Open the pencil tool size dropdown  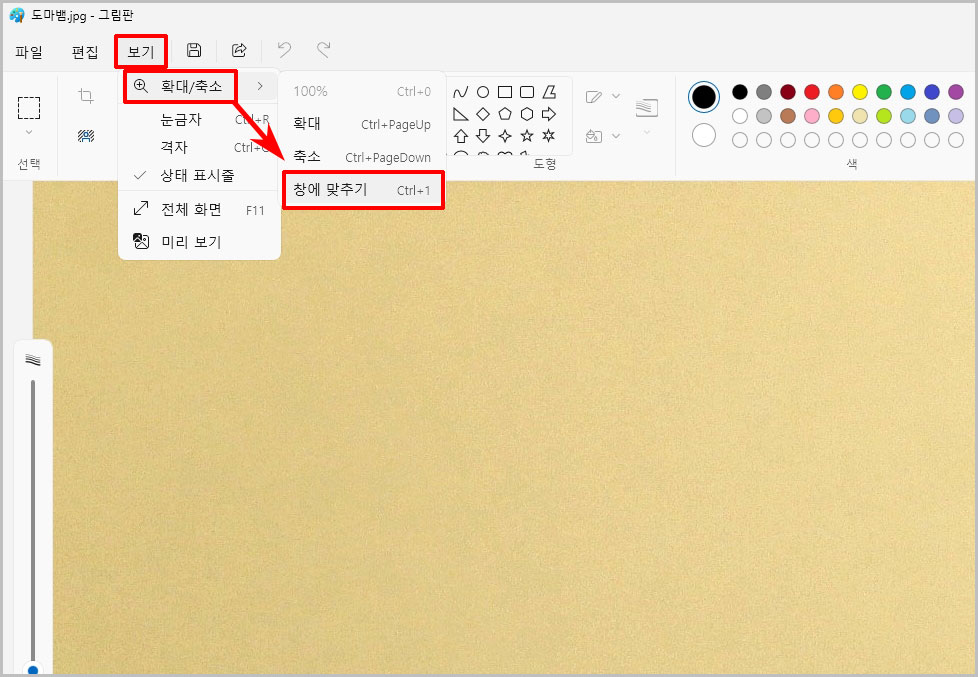(614, 95)
